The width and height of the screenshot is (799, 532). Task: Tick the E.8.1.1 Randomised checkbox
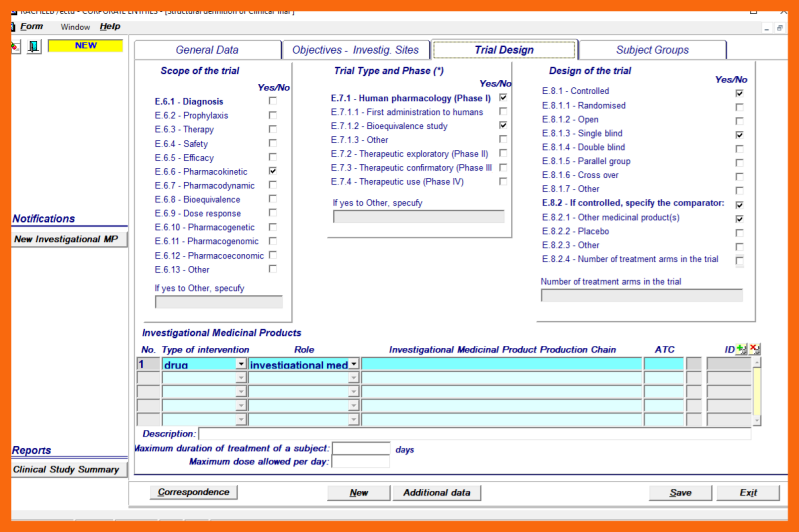(x=739, y=107)
